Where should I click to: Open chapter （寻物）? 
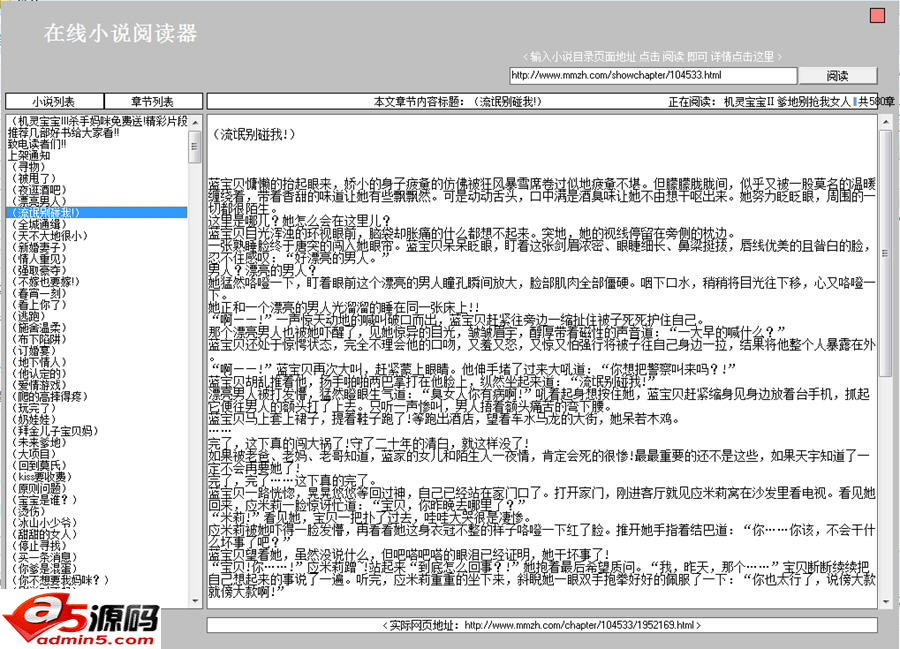(x=28, y=167)
